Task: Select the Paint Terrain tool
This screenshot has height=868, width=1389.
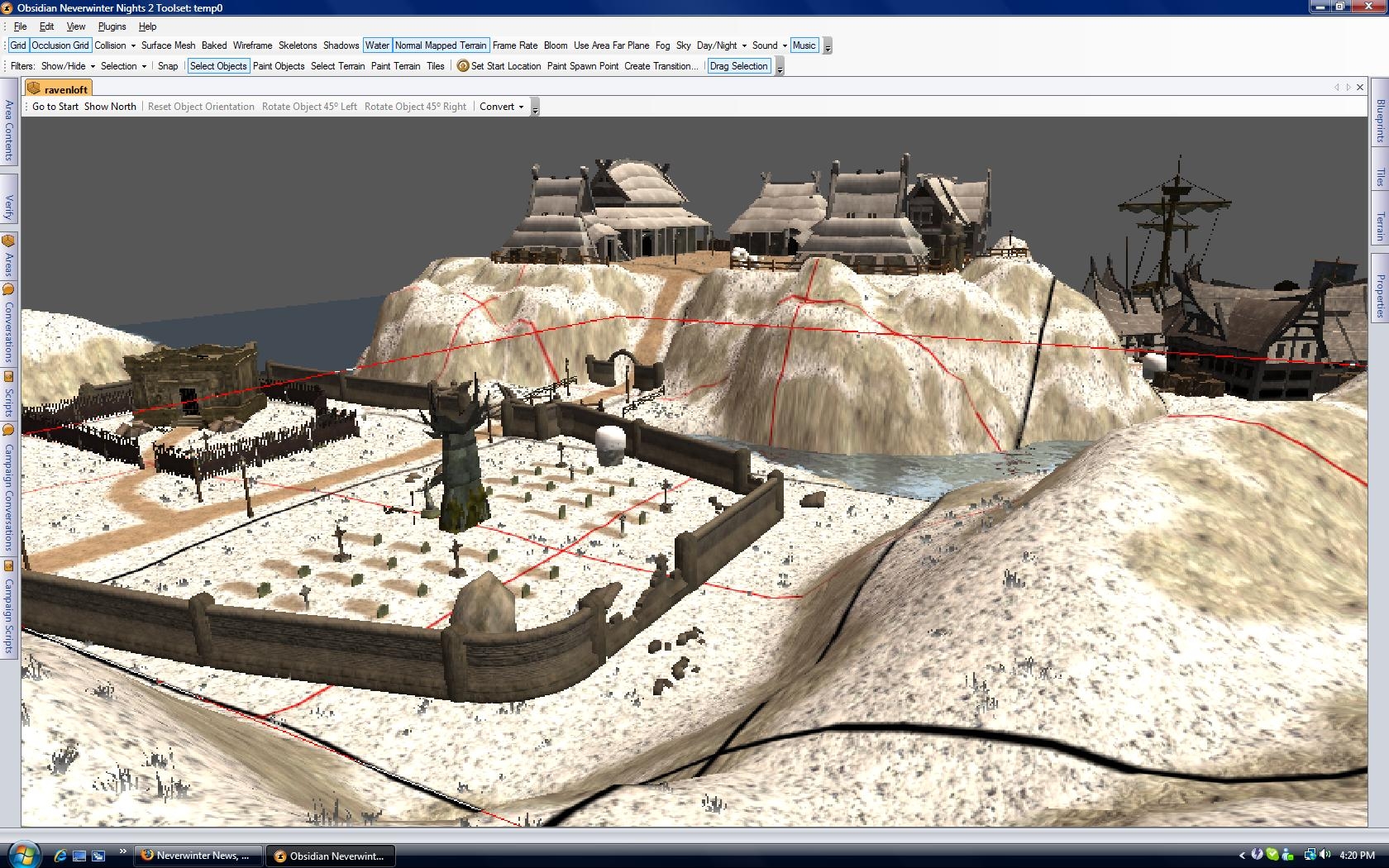Action: pyautogui.click(x=395, y=66)
